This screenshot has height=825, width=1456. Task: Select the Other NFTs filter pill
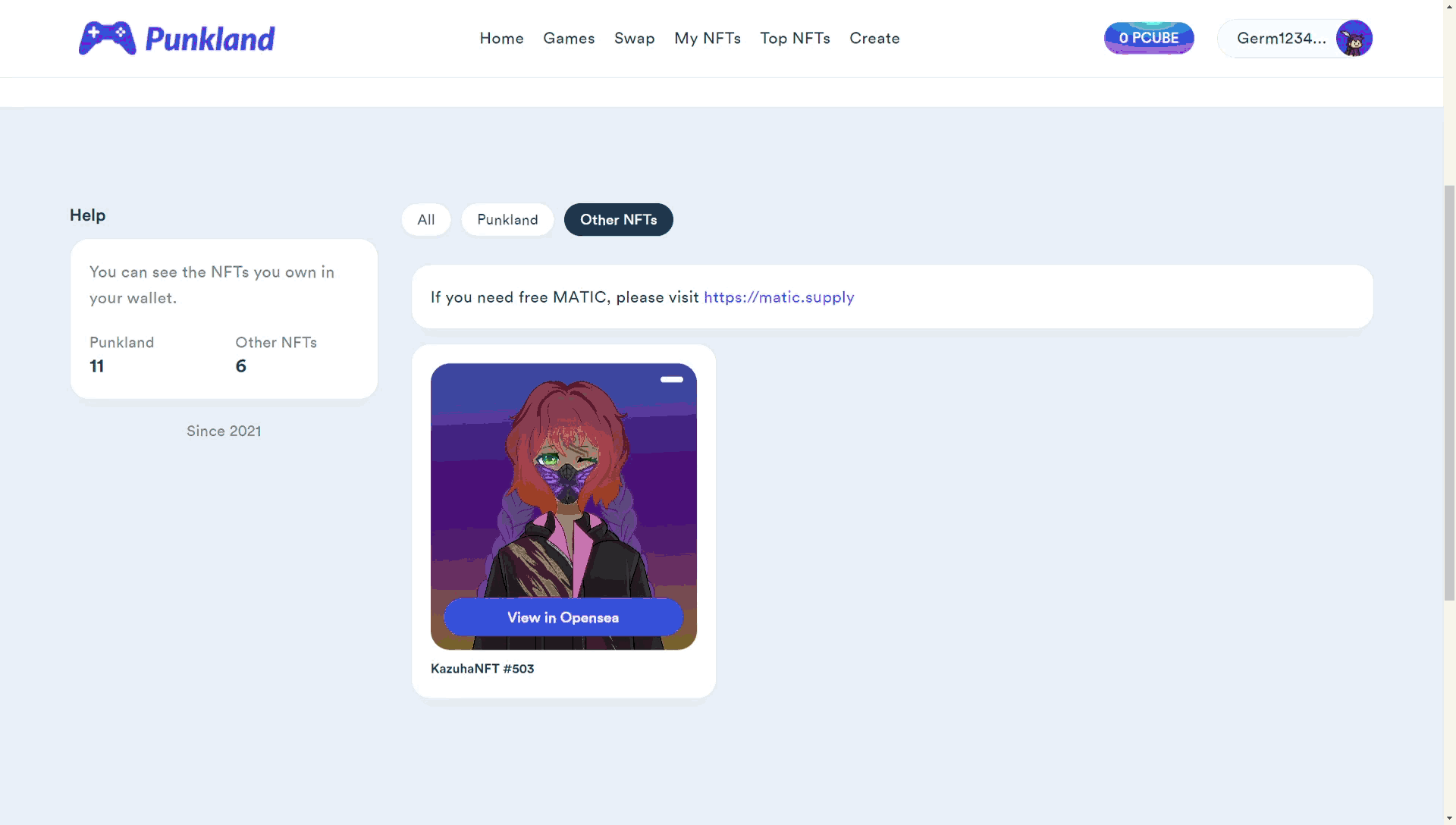[x=619, y=220]
